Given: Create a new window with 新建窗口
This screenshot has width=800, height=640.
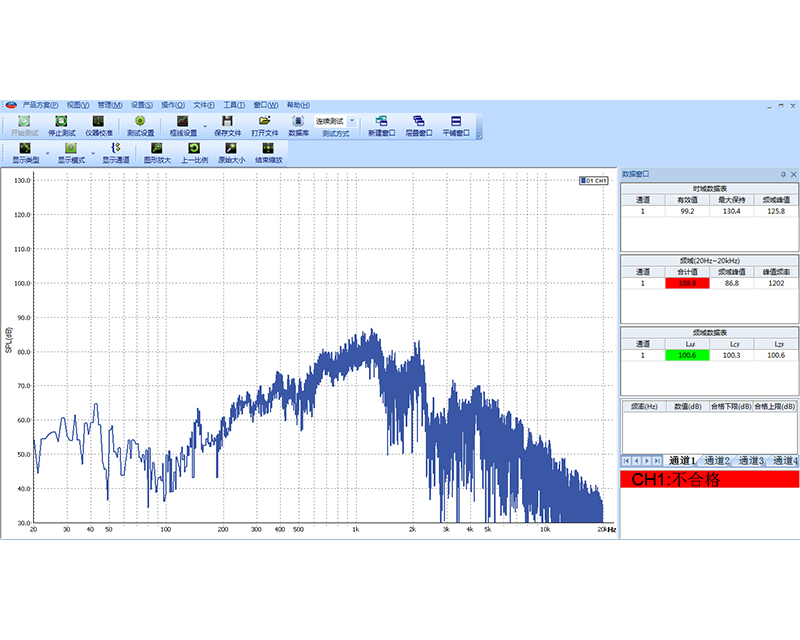Looking at the screenshot, I should (382, 126).
